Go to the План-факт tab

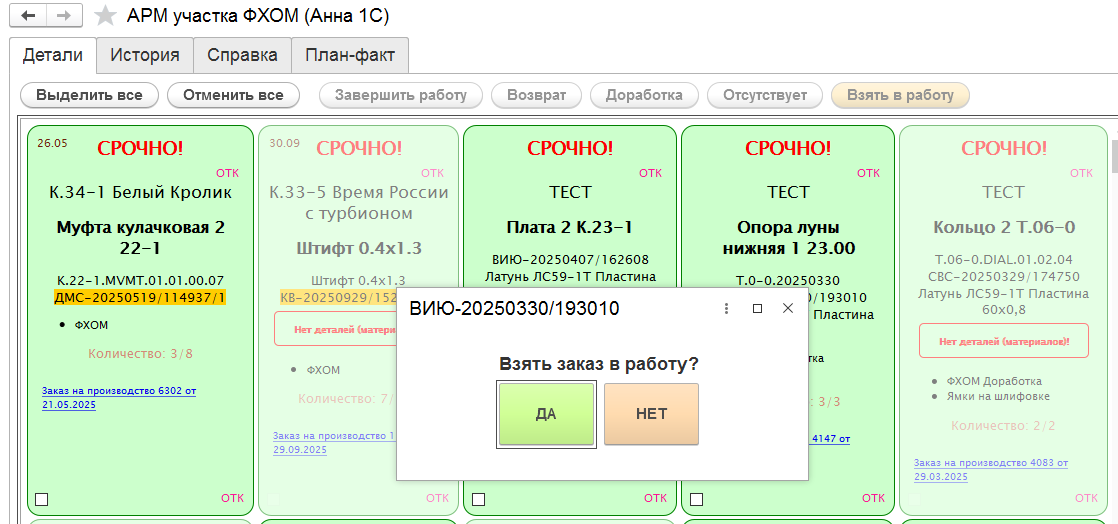(x=350, y=55)
